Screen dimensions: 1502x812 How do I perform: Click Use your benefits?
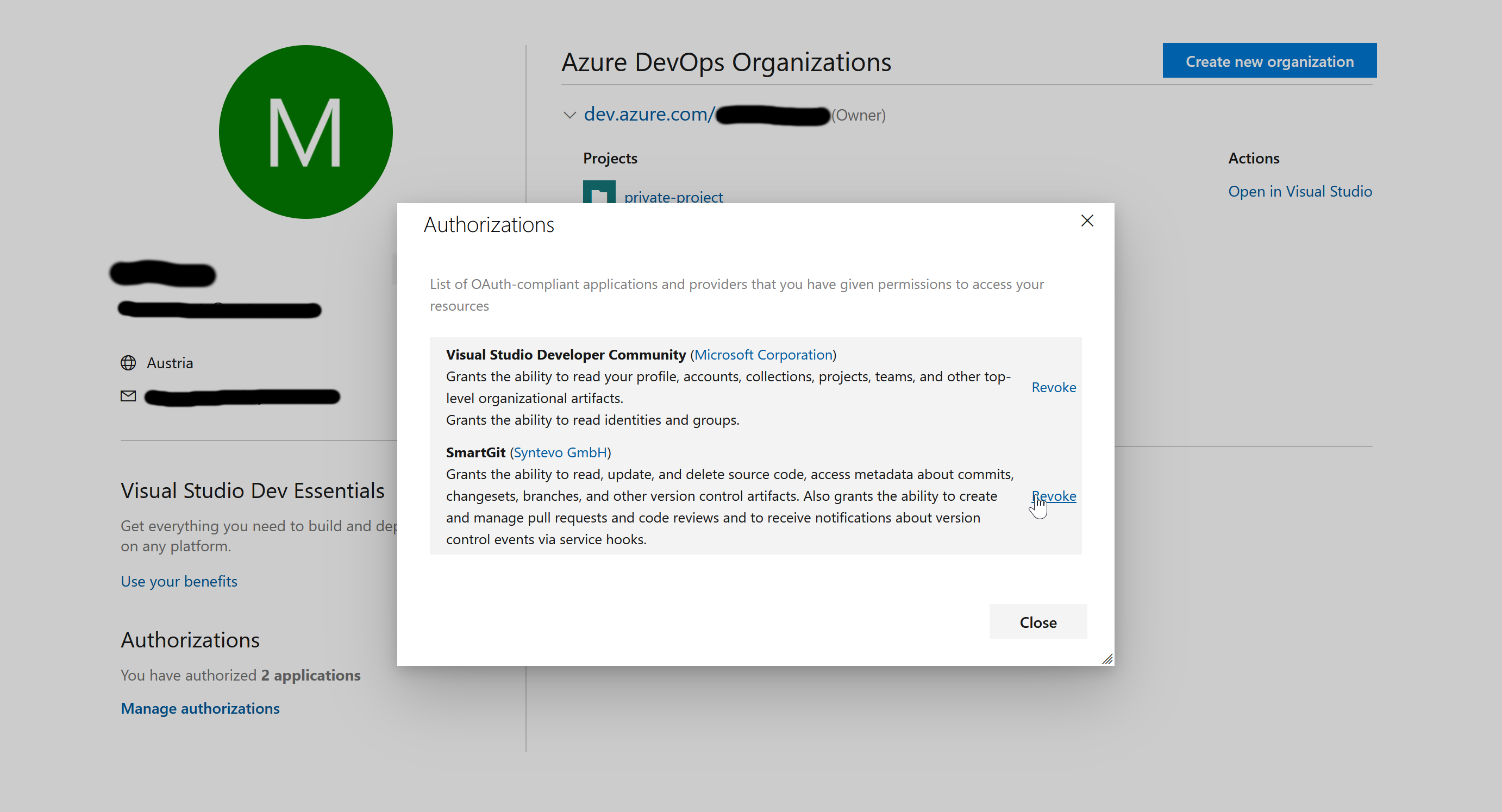point(179,581)
